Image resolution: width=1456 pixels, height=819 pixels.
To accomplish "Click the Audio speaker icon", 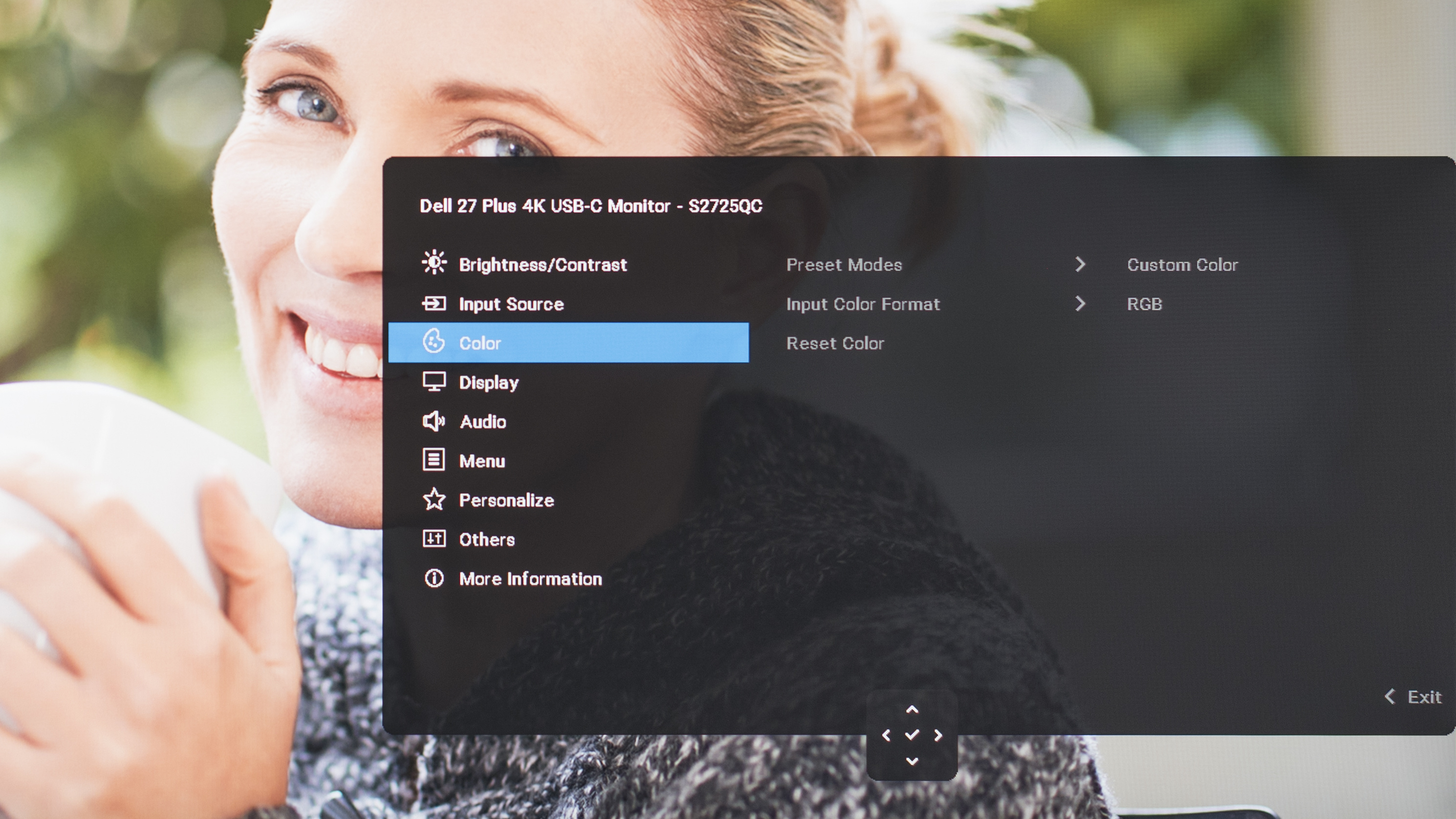I will pyautogui.click(x=434, y=422).
